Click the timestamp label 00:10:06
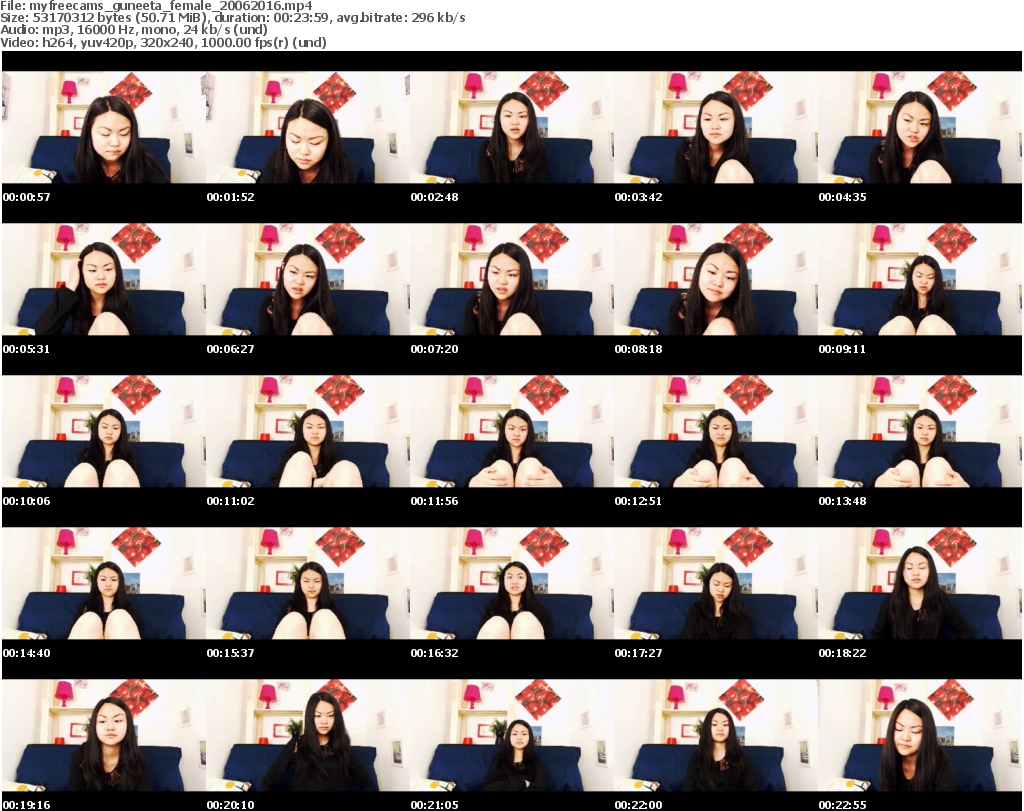The height and width of the screenshot is (811, 1024). pyautogui.click(x=27, y=501)
